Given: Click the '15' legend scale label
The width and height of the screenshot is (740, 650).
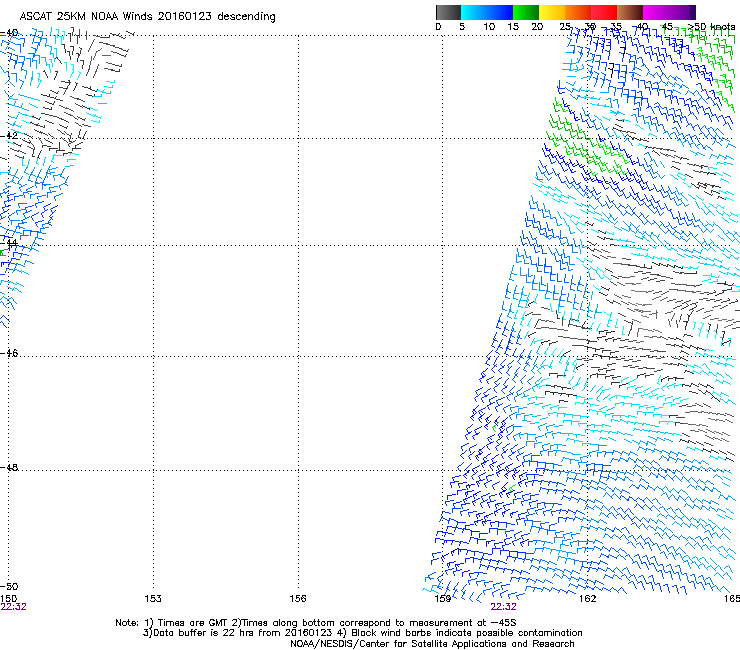Looking at the screenshot, I should click(x=513, y=27).
